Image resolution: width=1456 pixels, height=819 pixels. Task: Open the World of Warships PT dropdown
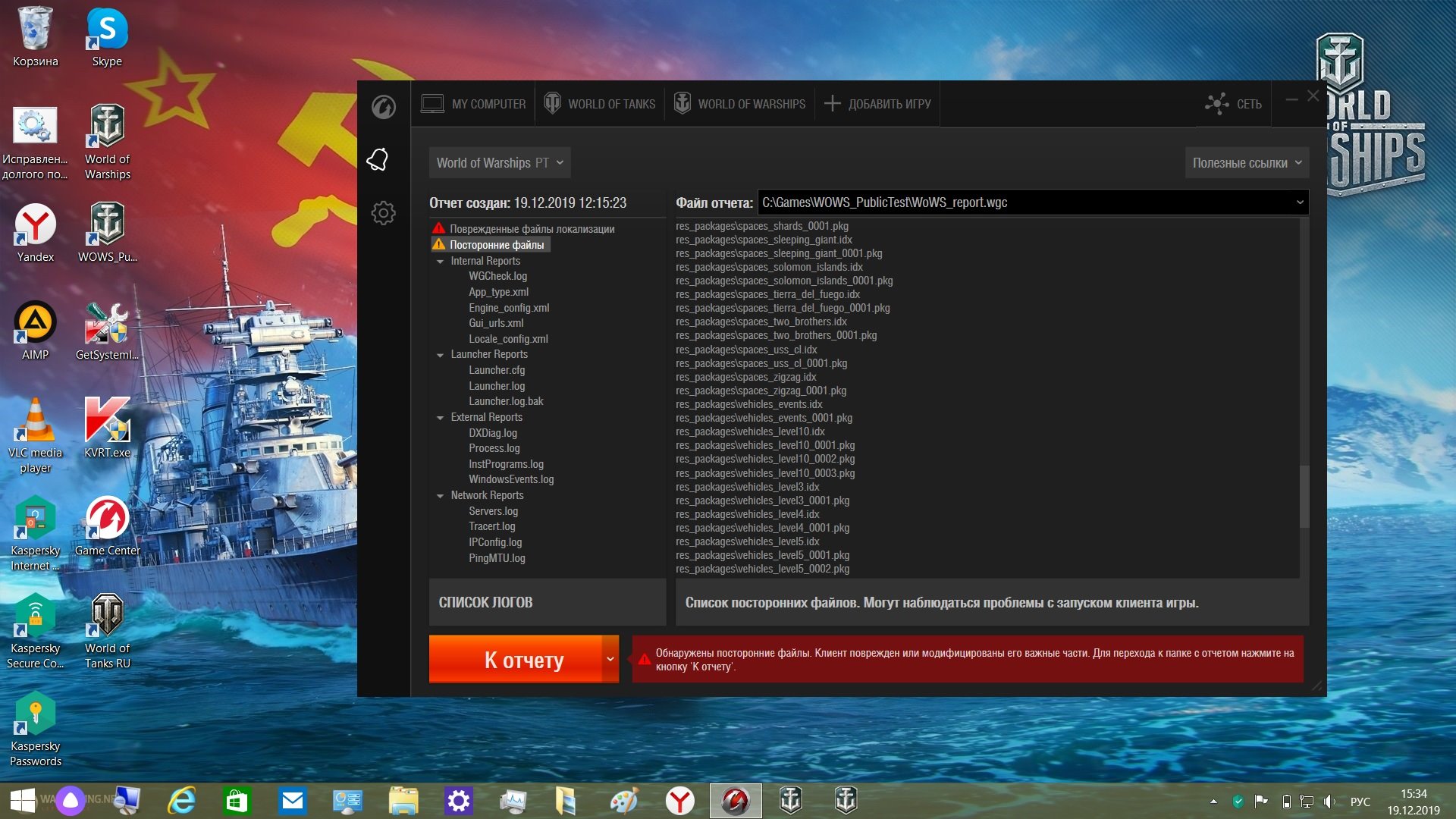[x=500, y=163]
